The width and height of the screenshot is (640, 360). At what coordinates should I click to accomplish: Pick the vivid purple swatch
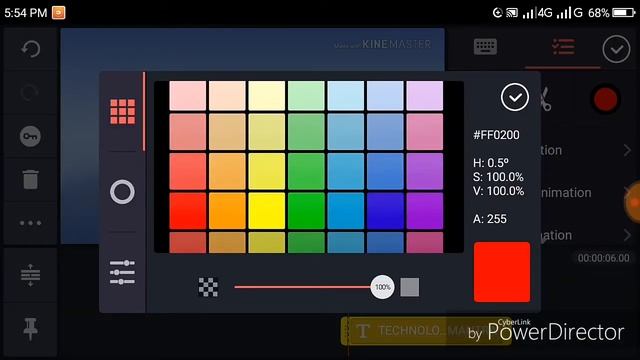pyautogui.click(x=424, y=211)
